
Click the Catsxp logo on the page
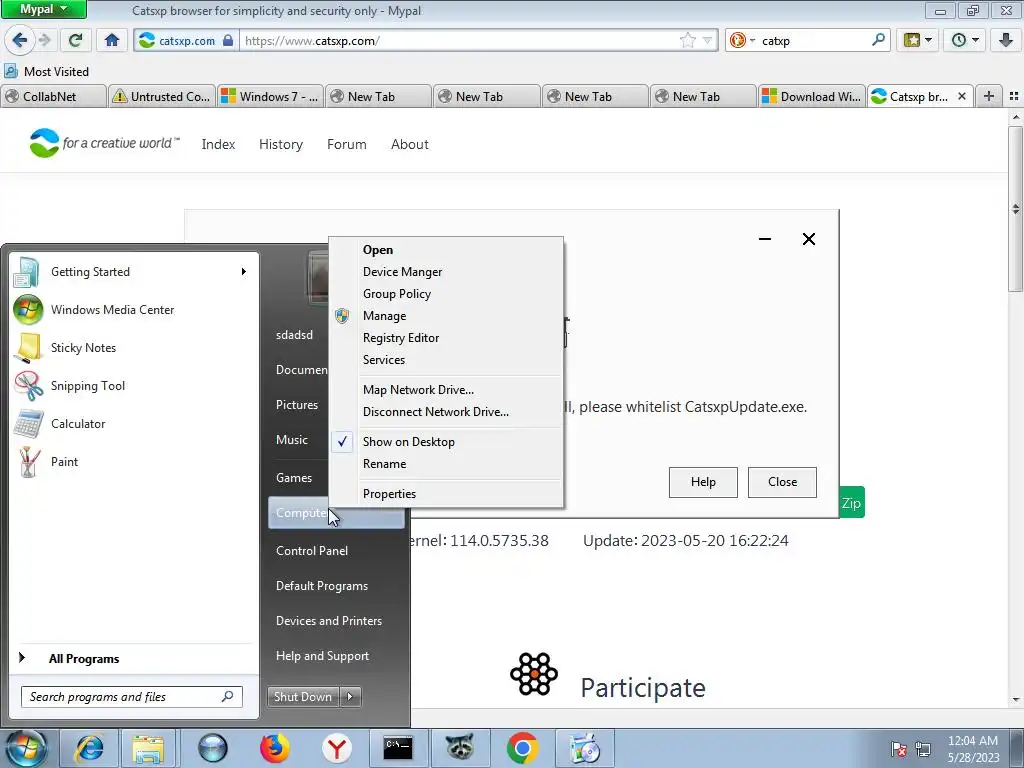(44, 143)
